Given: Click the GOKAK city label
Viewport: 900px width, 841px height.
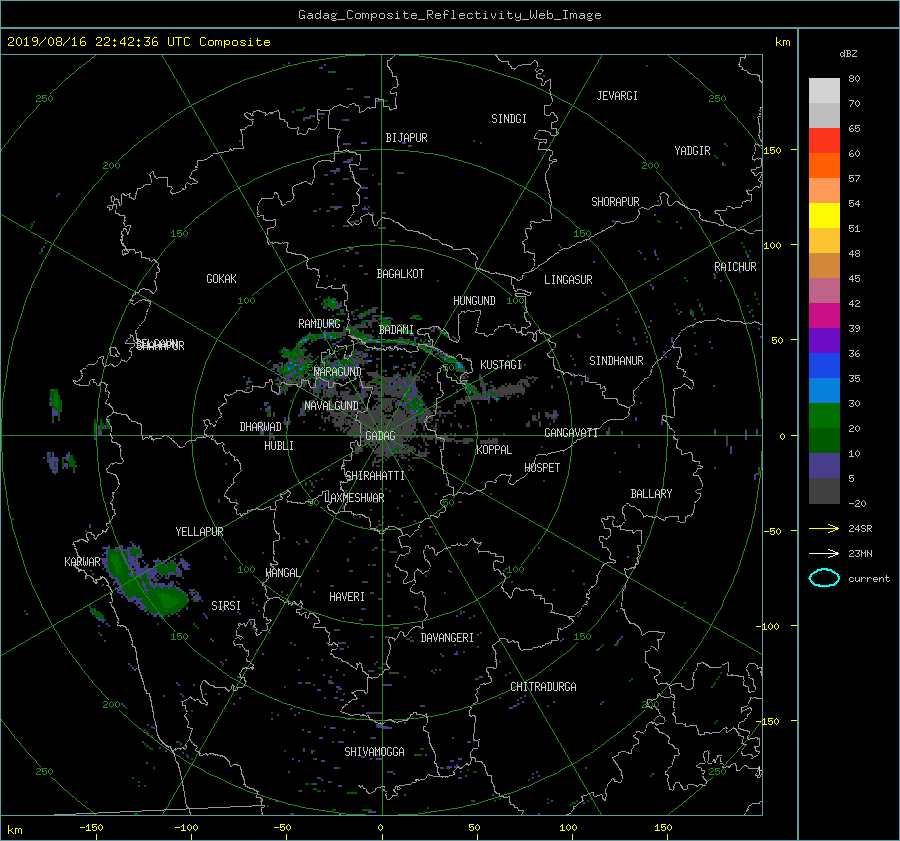Looking at the screenshot, I should point(221,279).
